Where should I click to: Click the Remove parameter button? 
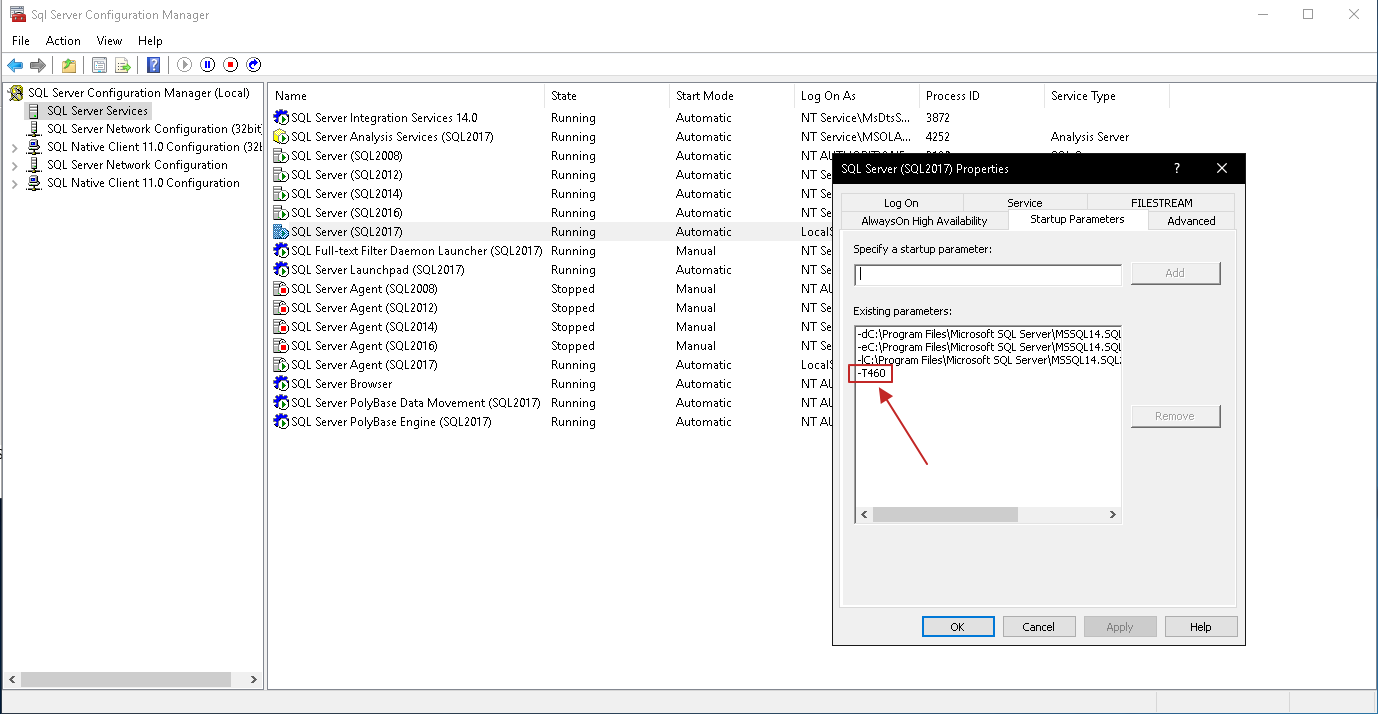pos(1175,416)
